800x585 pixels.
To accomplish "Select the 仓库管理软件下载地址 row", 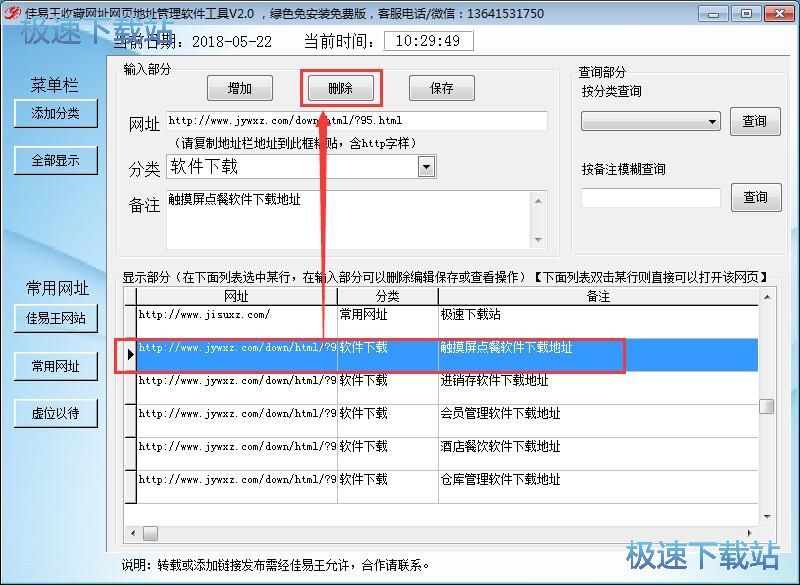I will (447, 487).
